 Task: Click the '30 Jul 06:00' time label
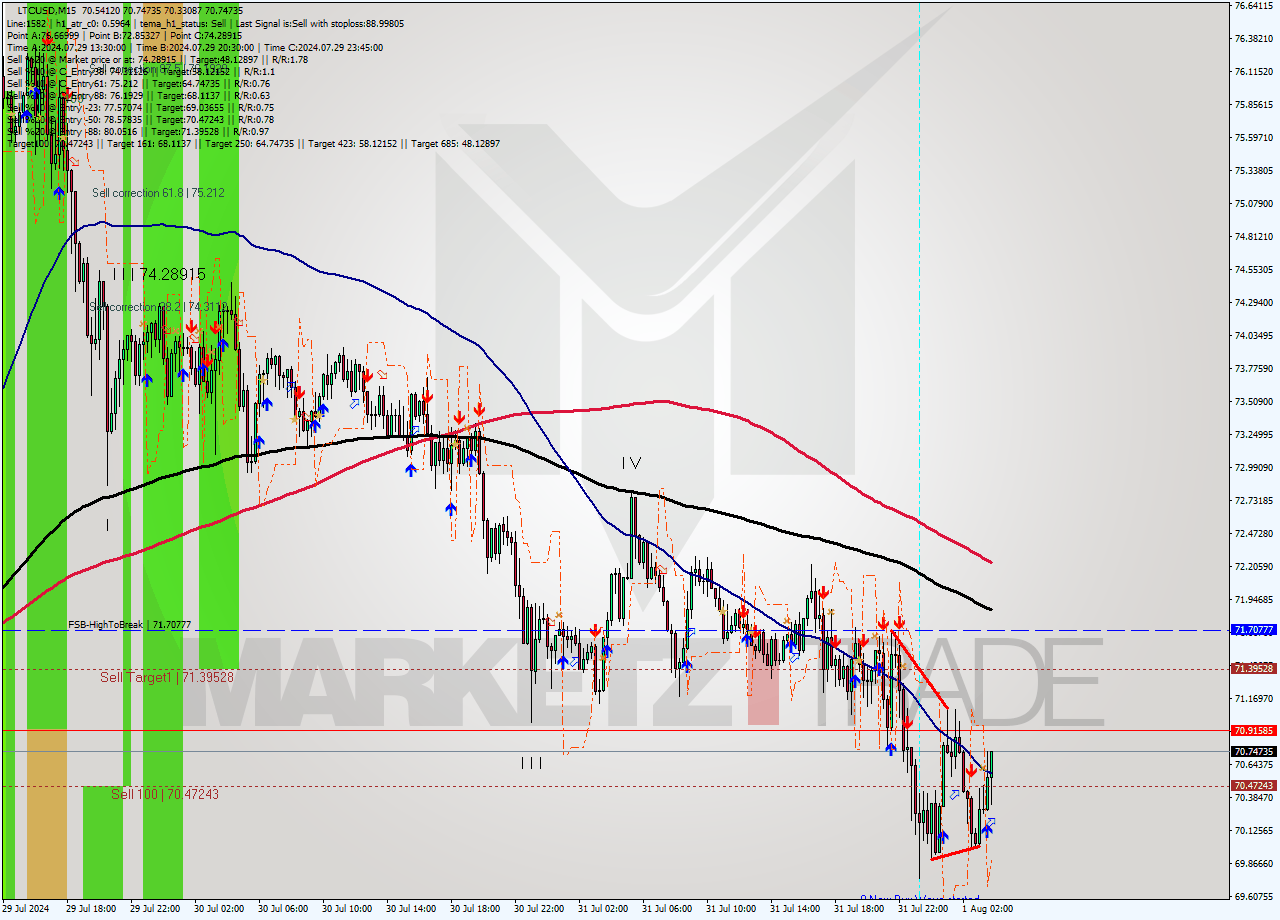[x=283, y=909]
